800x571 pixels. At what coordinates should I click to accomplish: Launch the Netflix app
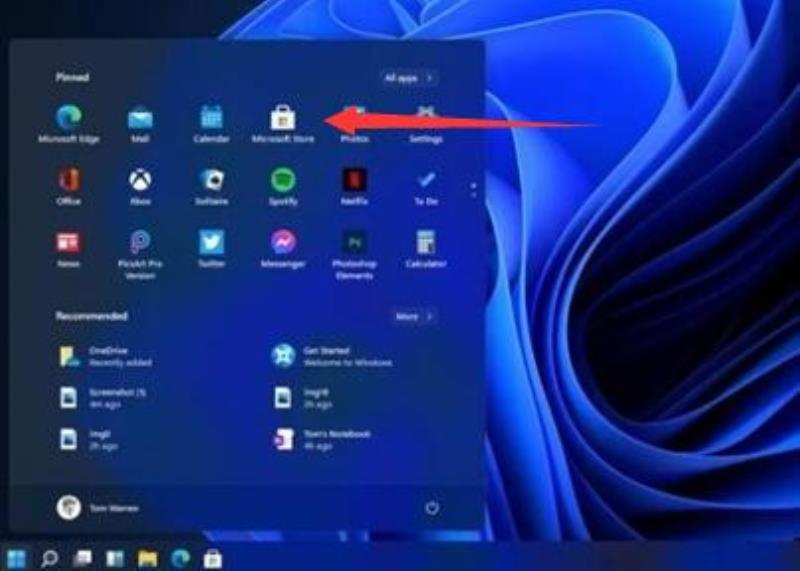point(354,187)
